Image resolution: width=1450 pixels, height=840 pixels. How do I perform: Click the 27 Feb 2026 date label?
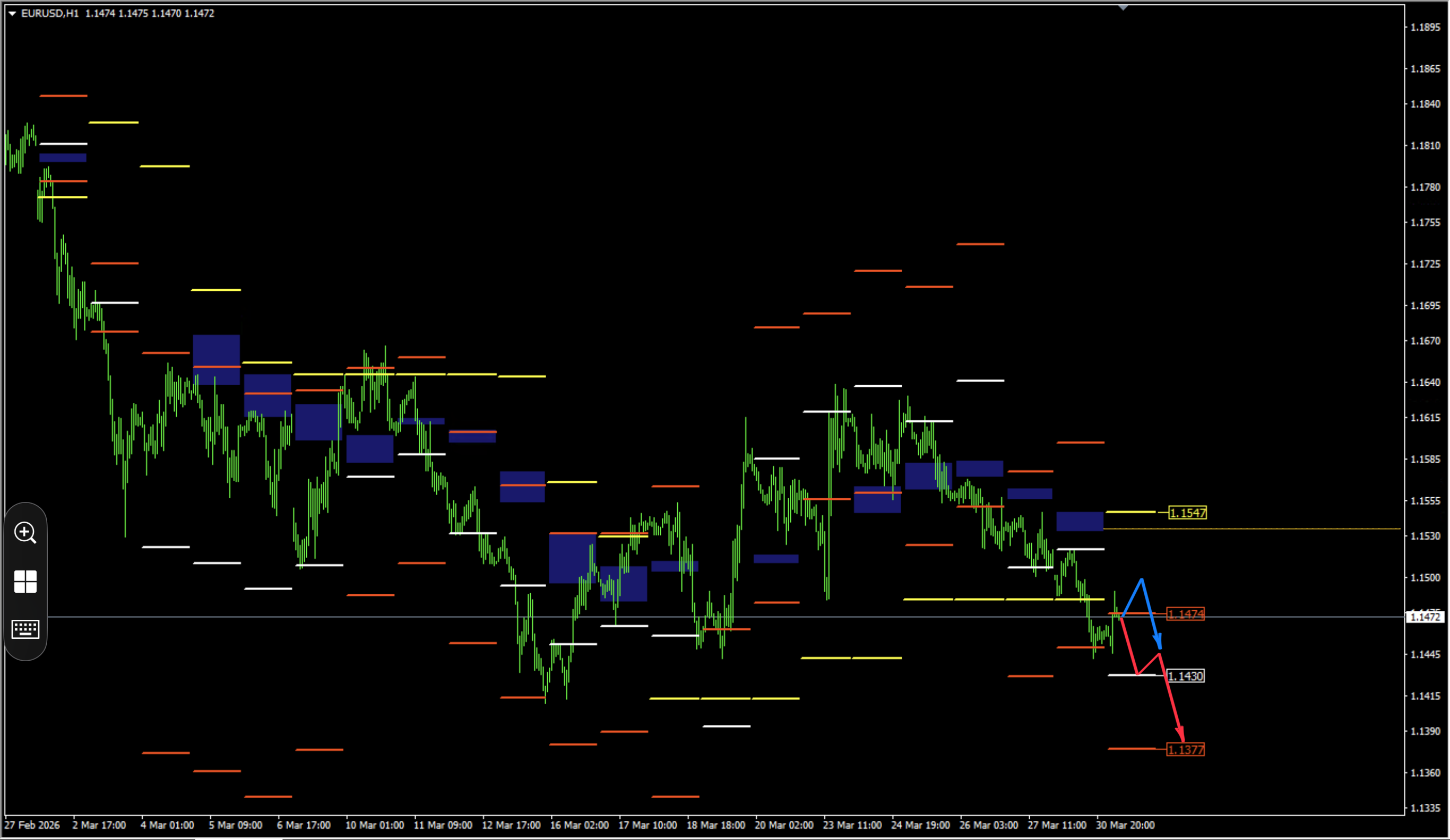click(x=32, y=825)
